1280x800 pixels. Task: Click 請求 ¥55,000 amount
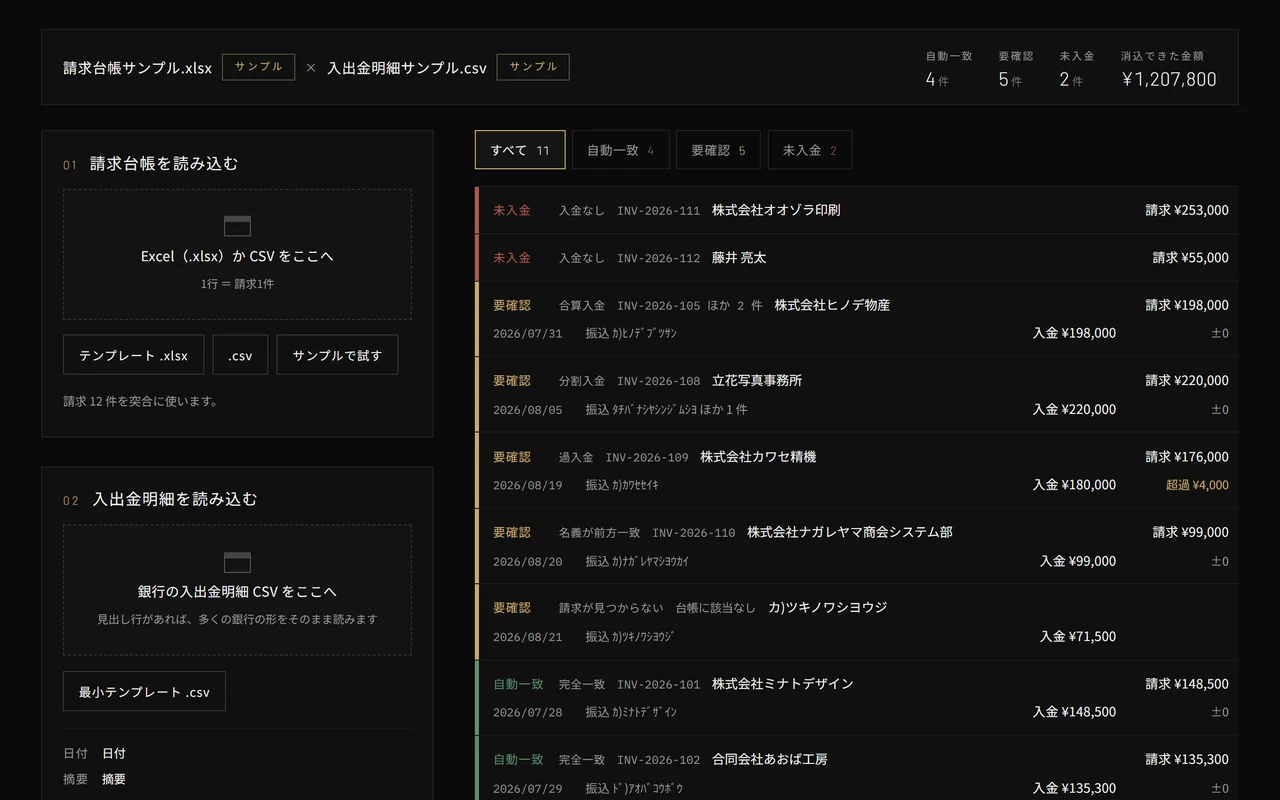point(1190,257)
